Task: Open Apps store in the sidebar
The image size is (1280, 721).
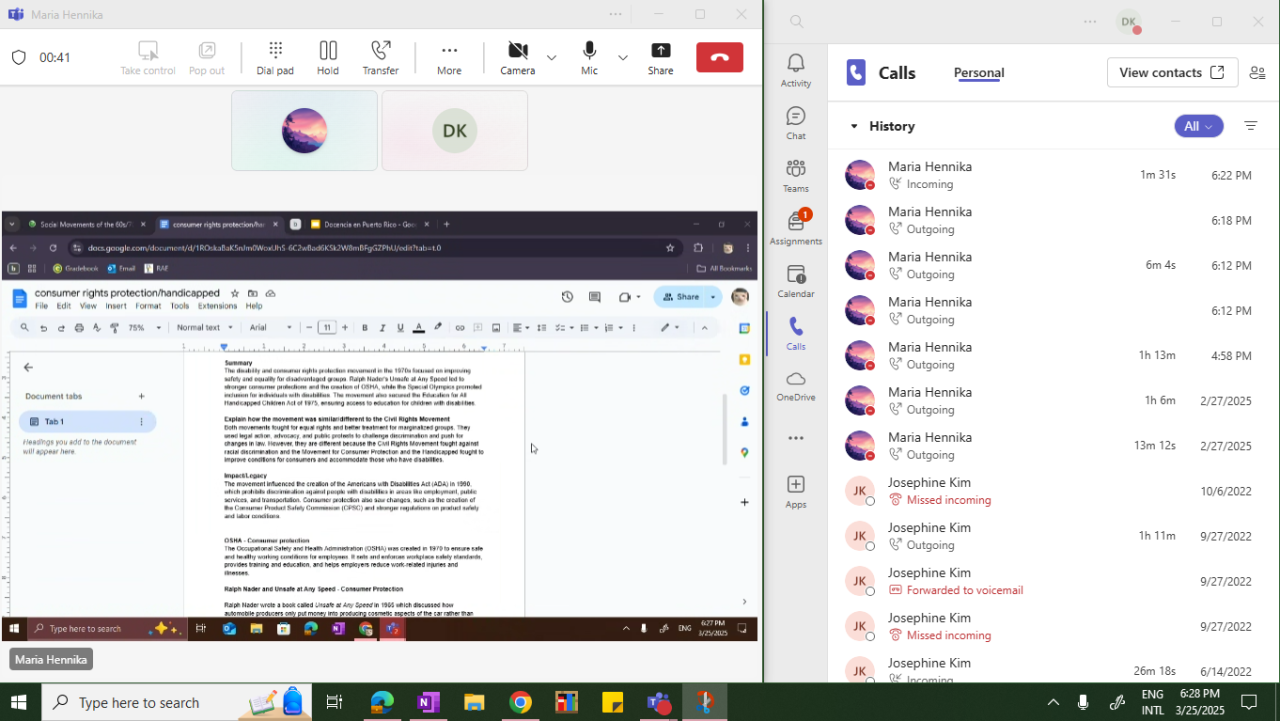Action: (796, 491)
